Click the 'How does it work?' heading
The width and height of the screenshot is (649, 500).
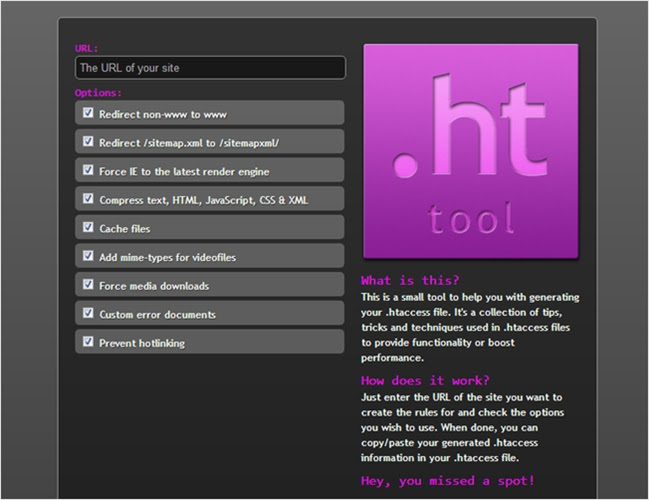425,381
